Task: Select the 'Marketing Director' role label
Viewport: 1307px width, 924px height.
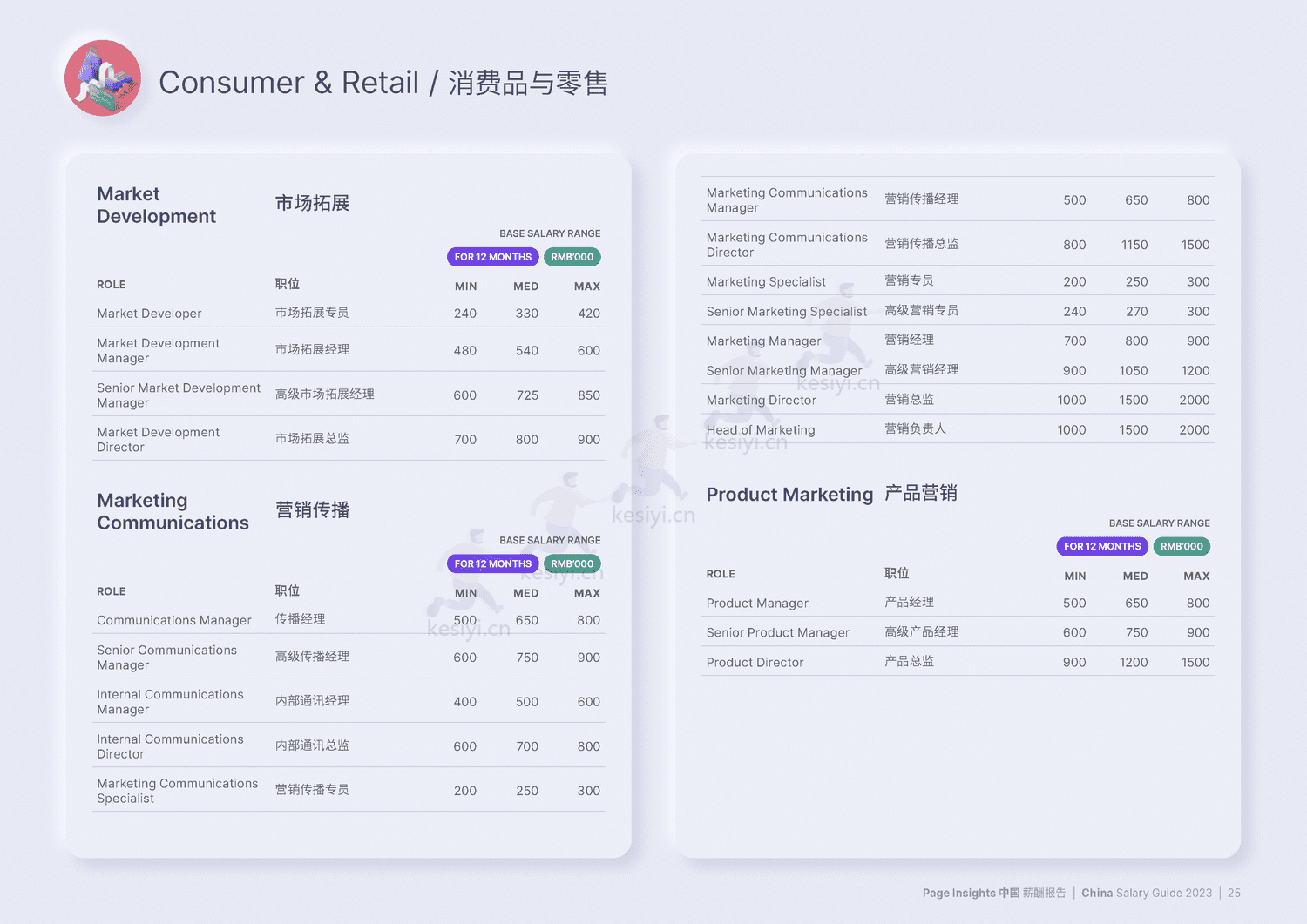Action: click(762, 401)
